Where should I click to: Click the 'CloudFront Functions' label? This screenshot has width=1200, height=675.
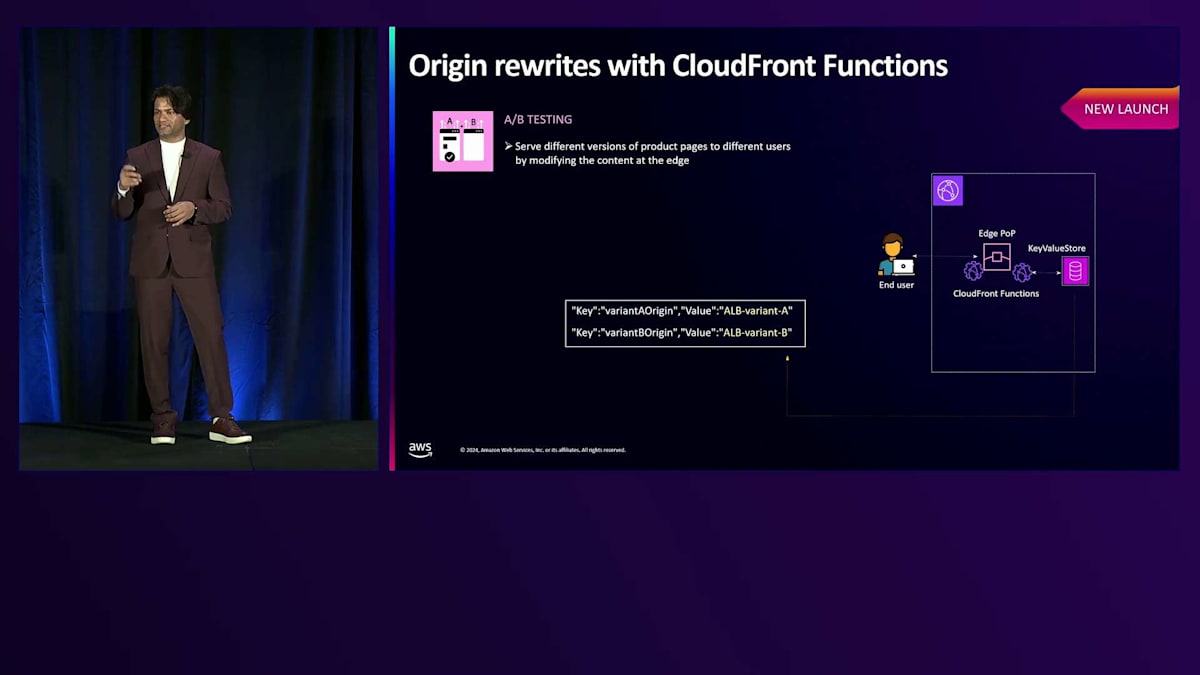(996, 293)
